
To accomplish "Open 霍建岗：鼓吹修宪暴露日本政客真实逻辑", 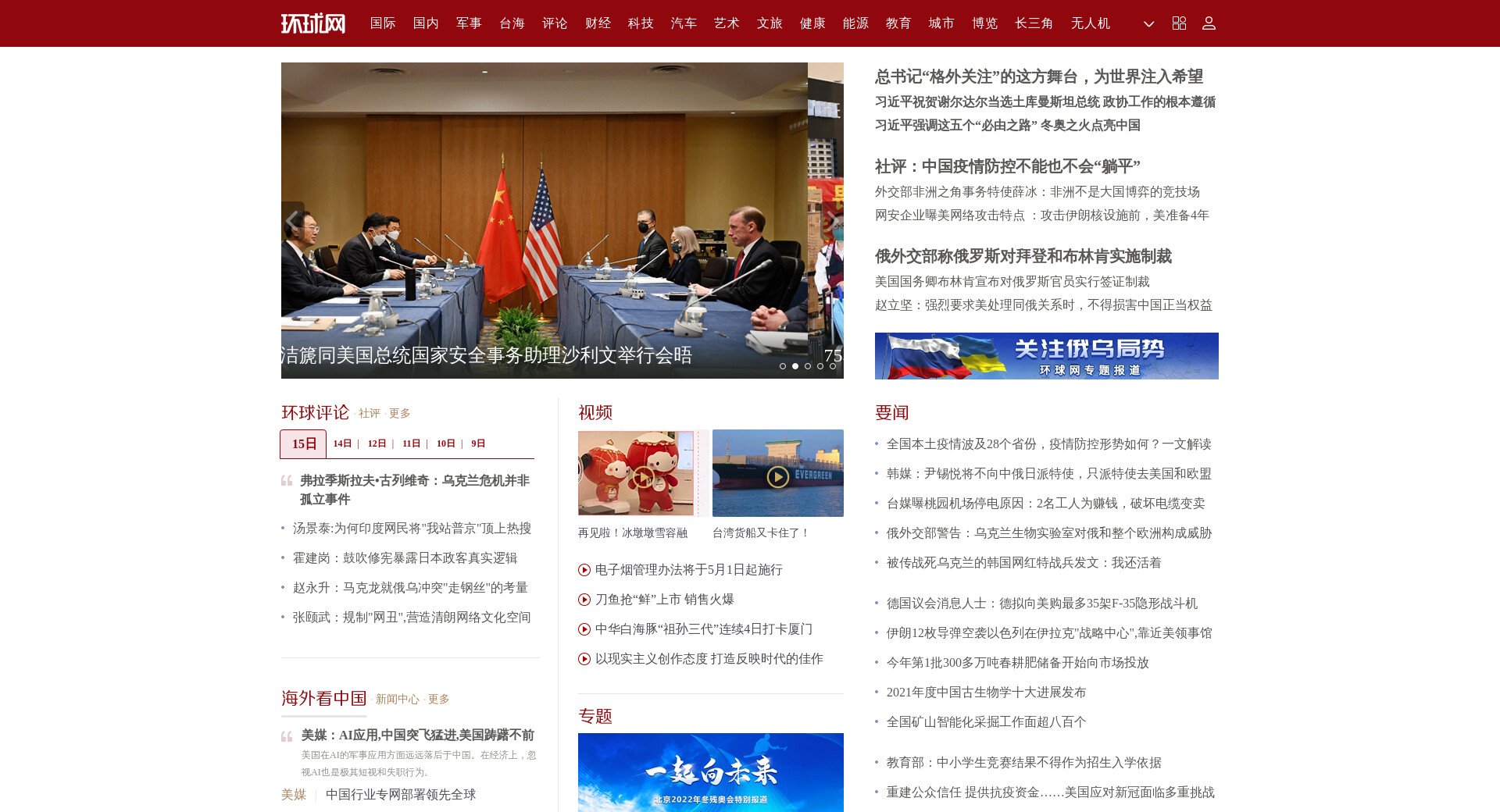I will pos(405,558).
